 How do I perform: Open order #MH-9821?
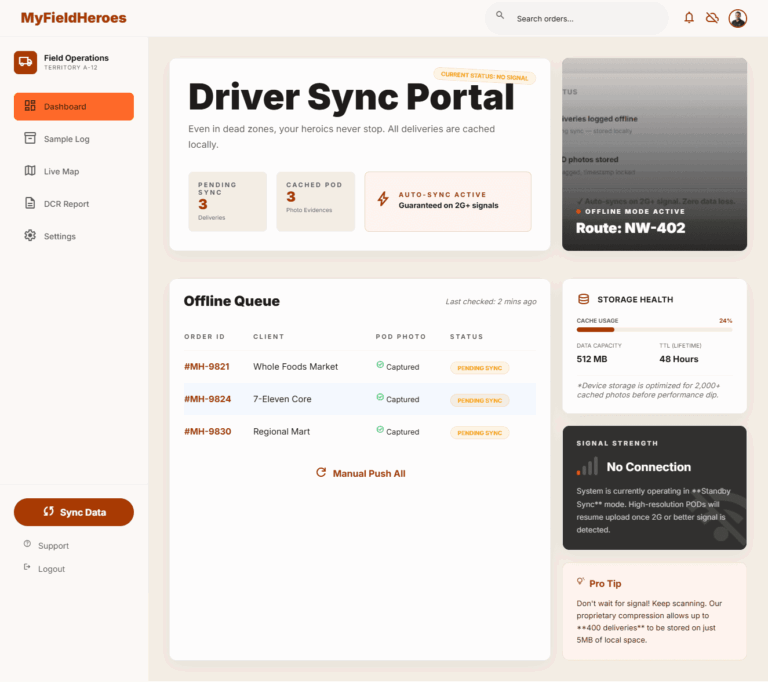tap(207, 366)
